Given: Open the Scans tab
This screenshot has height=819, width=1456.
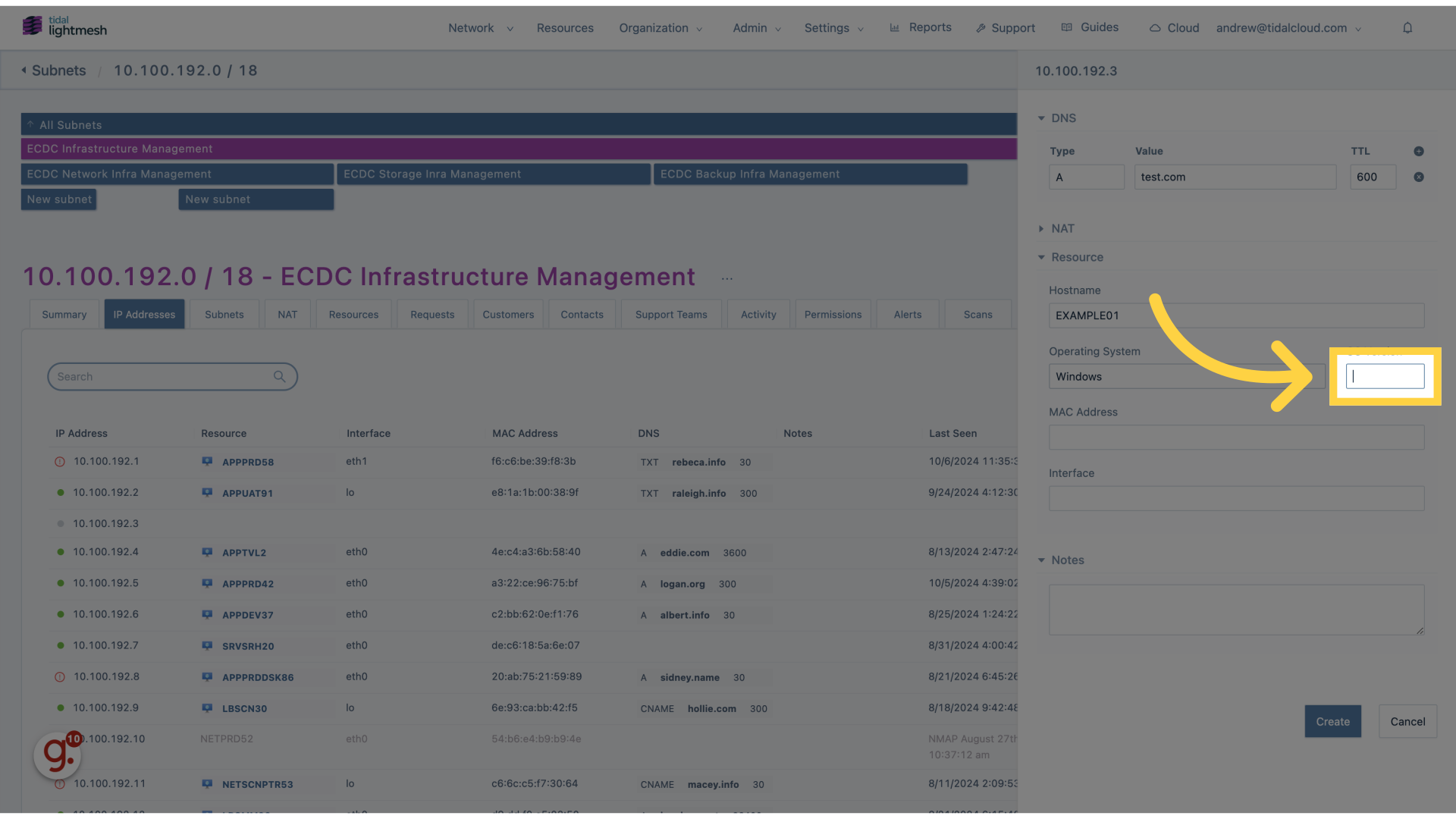Looking at the screenshot, I should click(978, 315).
